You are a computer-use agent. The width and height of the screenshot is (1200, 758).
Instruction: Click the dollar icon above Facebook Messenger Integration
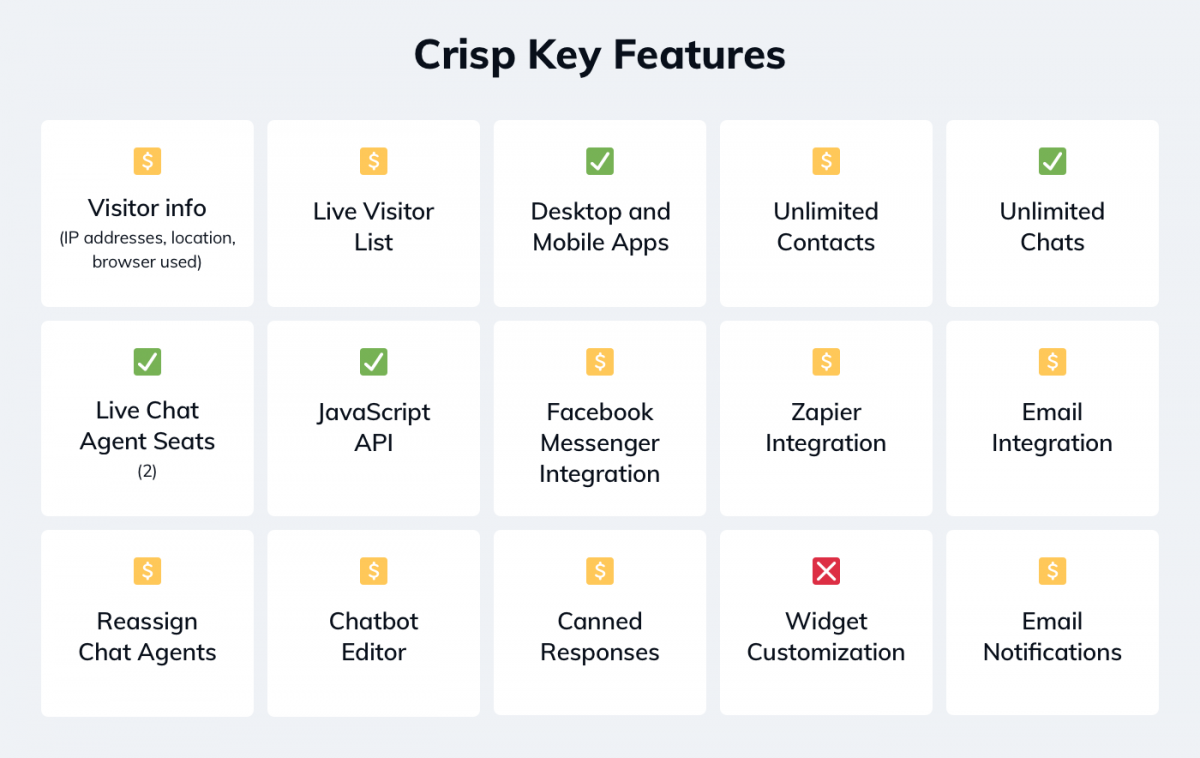pos(600,362)
